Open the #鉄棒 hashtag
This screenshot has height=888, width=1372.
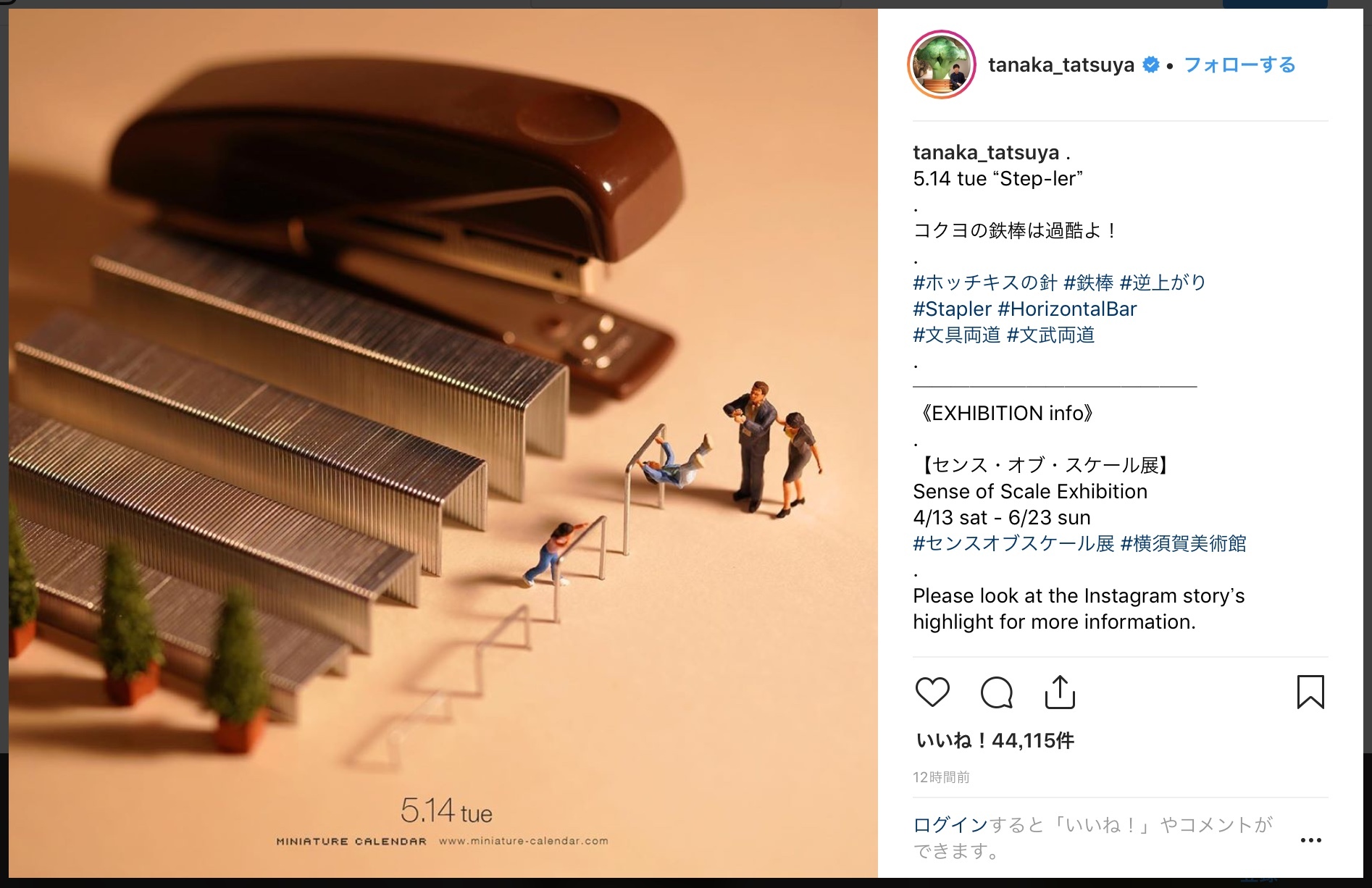point(1089,282)
